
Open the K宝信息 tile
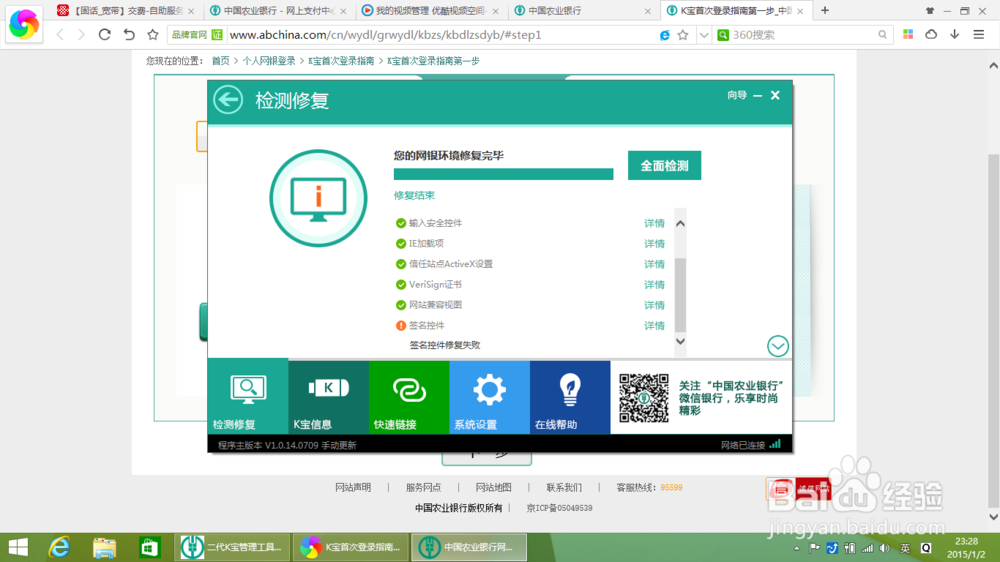328,397
